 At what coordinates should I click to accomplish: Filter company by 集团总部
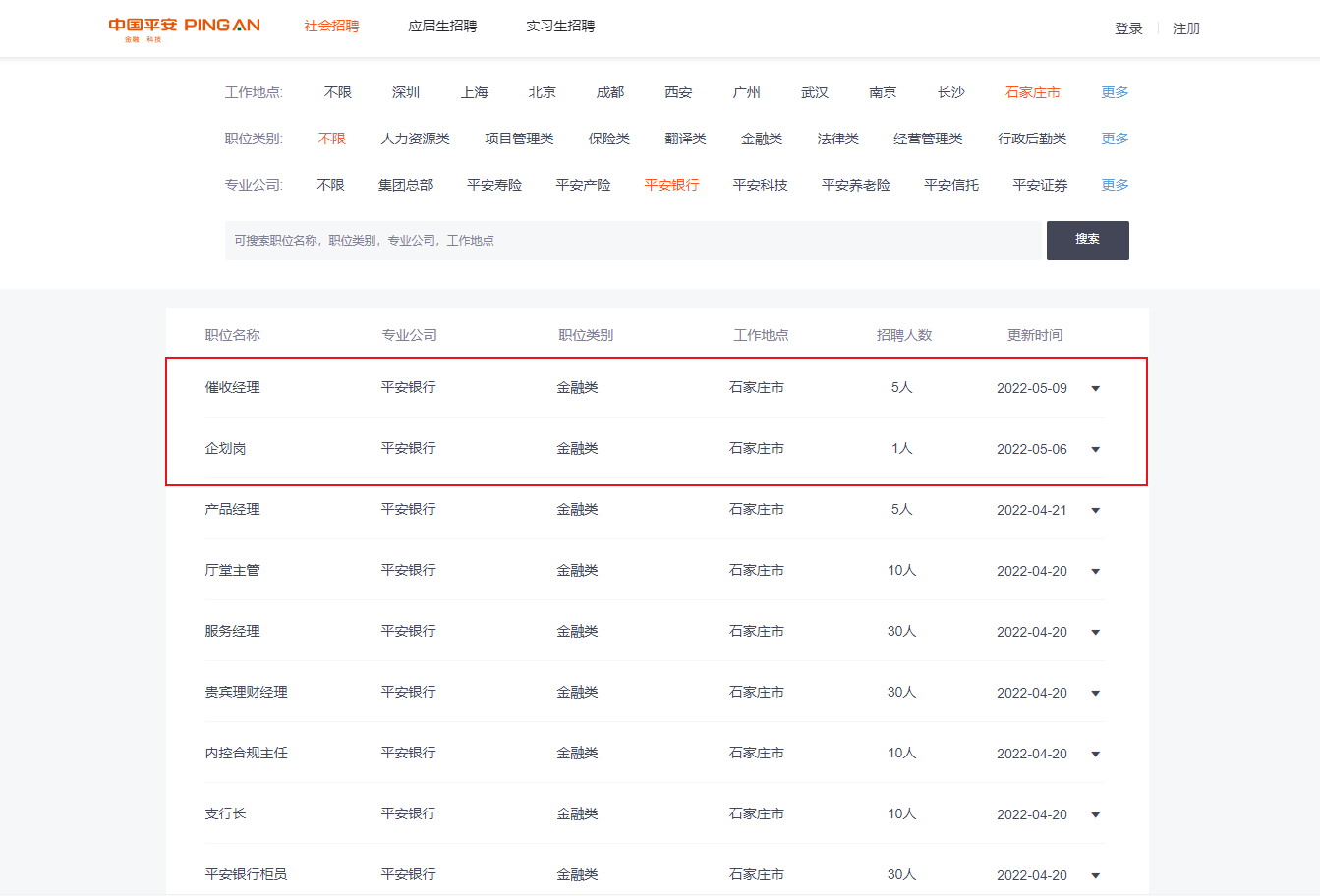(x=406, y=185)
